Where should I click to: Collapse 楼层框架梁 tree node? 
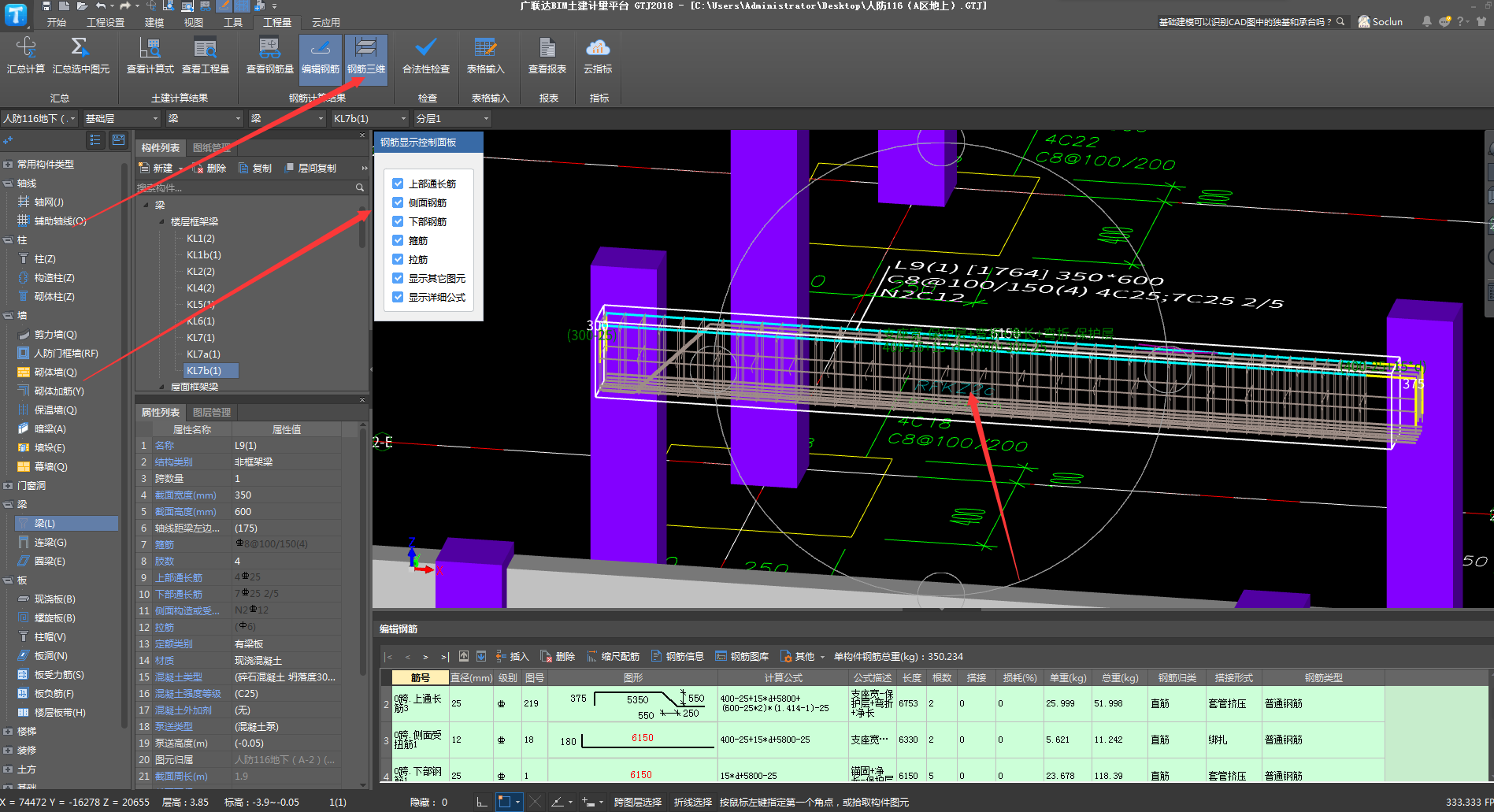(162, 222)
